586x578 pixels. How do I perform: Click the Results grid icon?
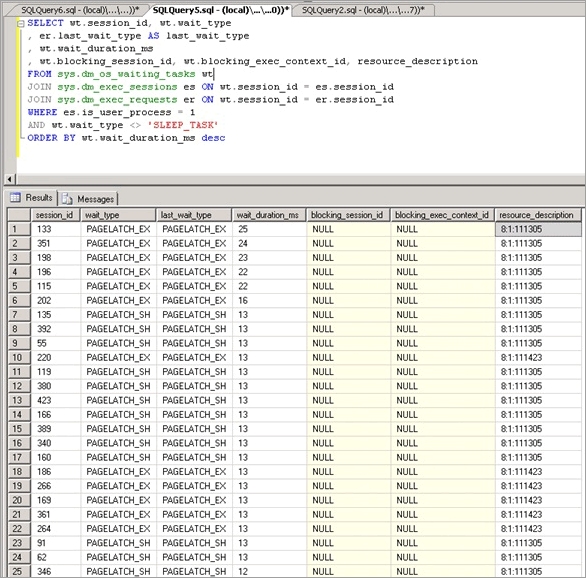coord(15,197)
